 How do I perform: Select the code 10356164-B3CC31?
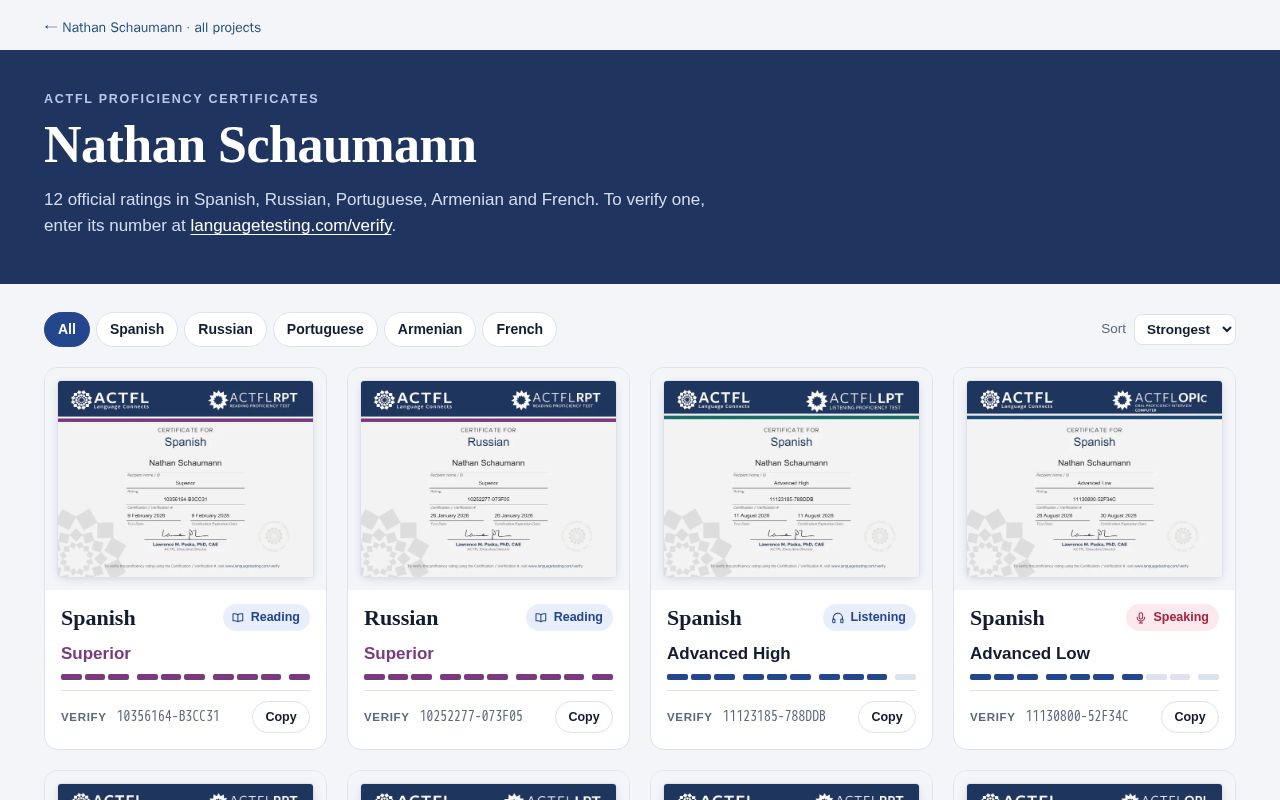[168, 717]
